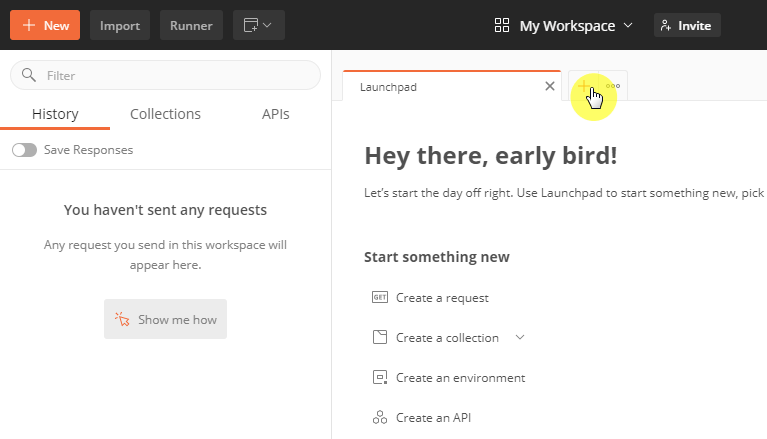Launch the Collection Runner

click(x=191, y=25)
